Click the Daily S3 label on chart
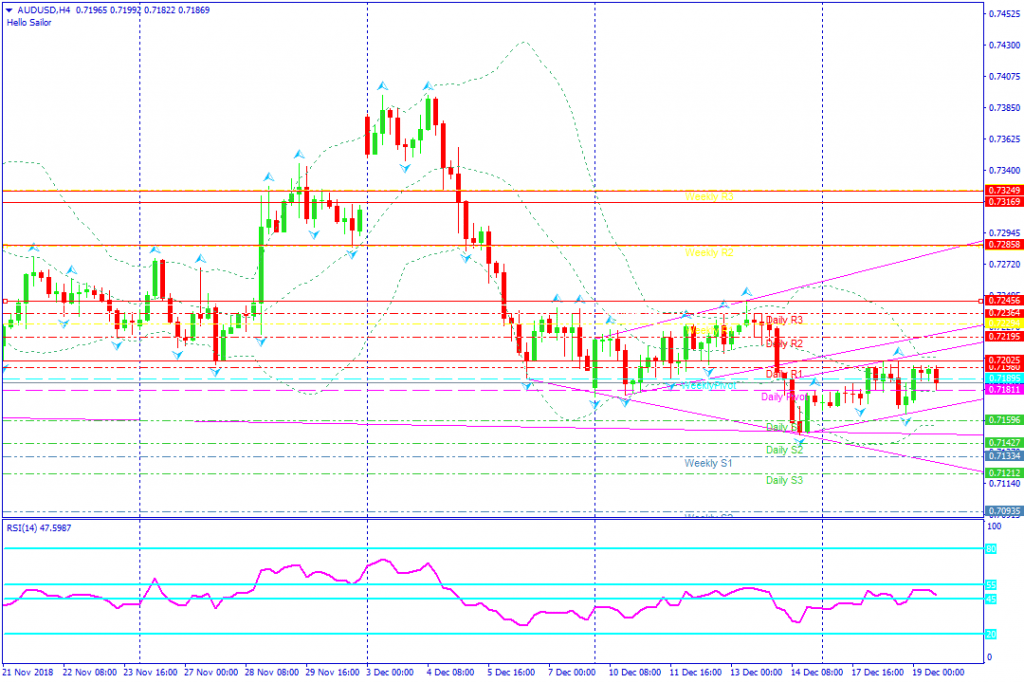The width and height of the screenshot is (1024, 683). (x=784, y=480)
